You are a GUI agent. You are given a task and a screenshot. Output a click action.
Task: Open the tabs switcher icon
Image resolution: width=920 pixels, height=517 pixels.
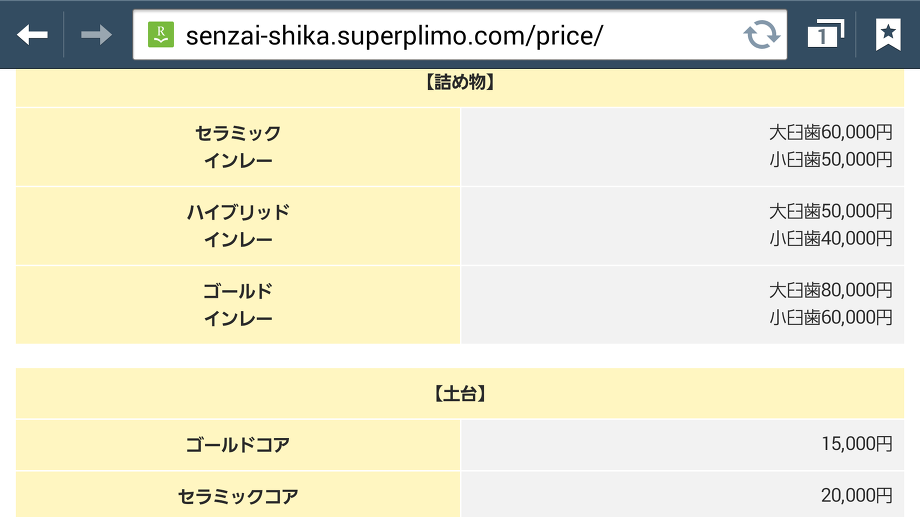tap(825, 35)
